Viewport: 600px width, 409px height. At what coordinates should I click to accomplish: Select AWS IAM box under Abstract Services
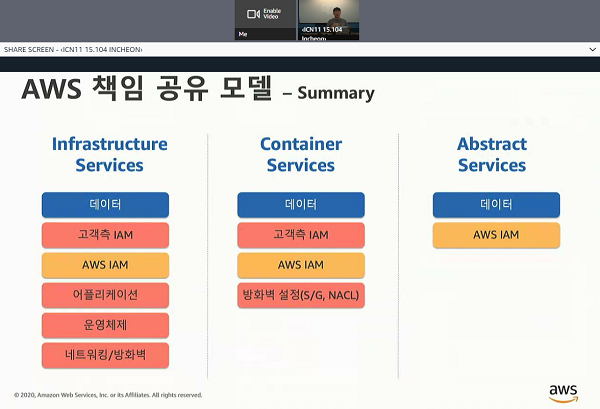click(x=496, y=235)
